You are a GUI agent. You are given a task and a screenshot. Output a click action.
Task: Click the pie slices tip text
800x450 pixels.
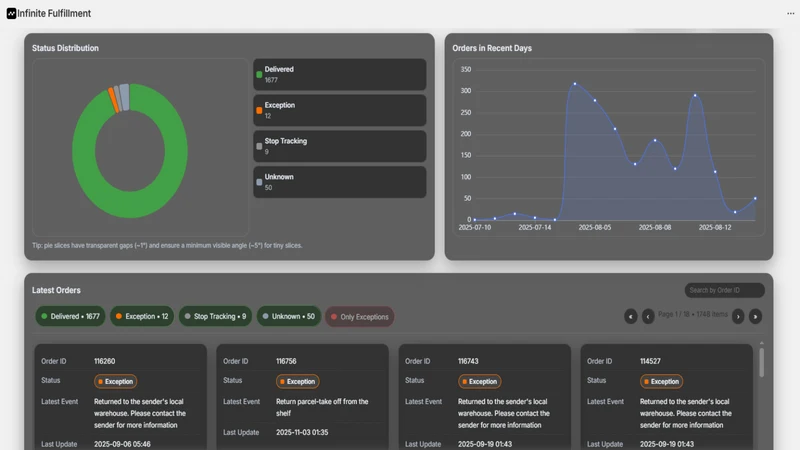point(167,245)
